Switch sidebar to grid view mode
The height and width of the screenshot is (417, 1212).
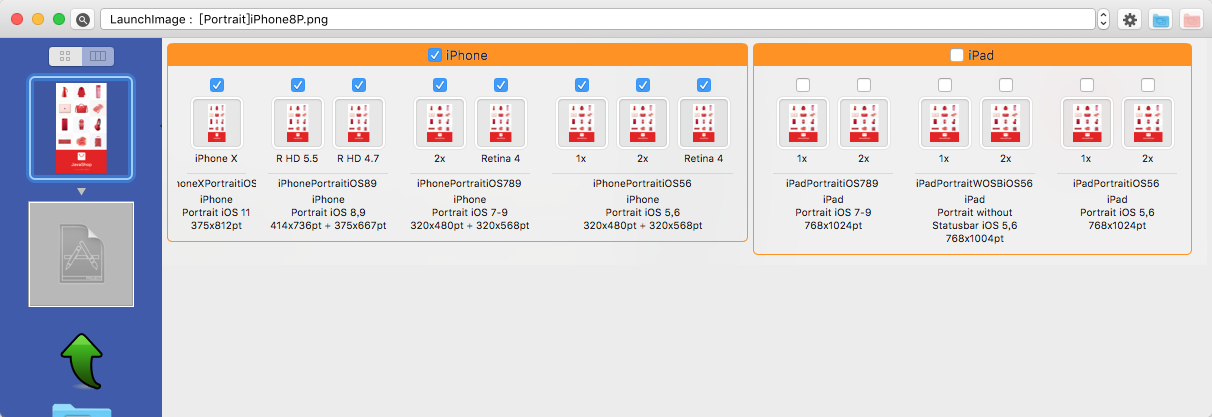pyautogui.click(x=65, y=57)
